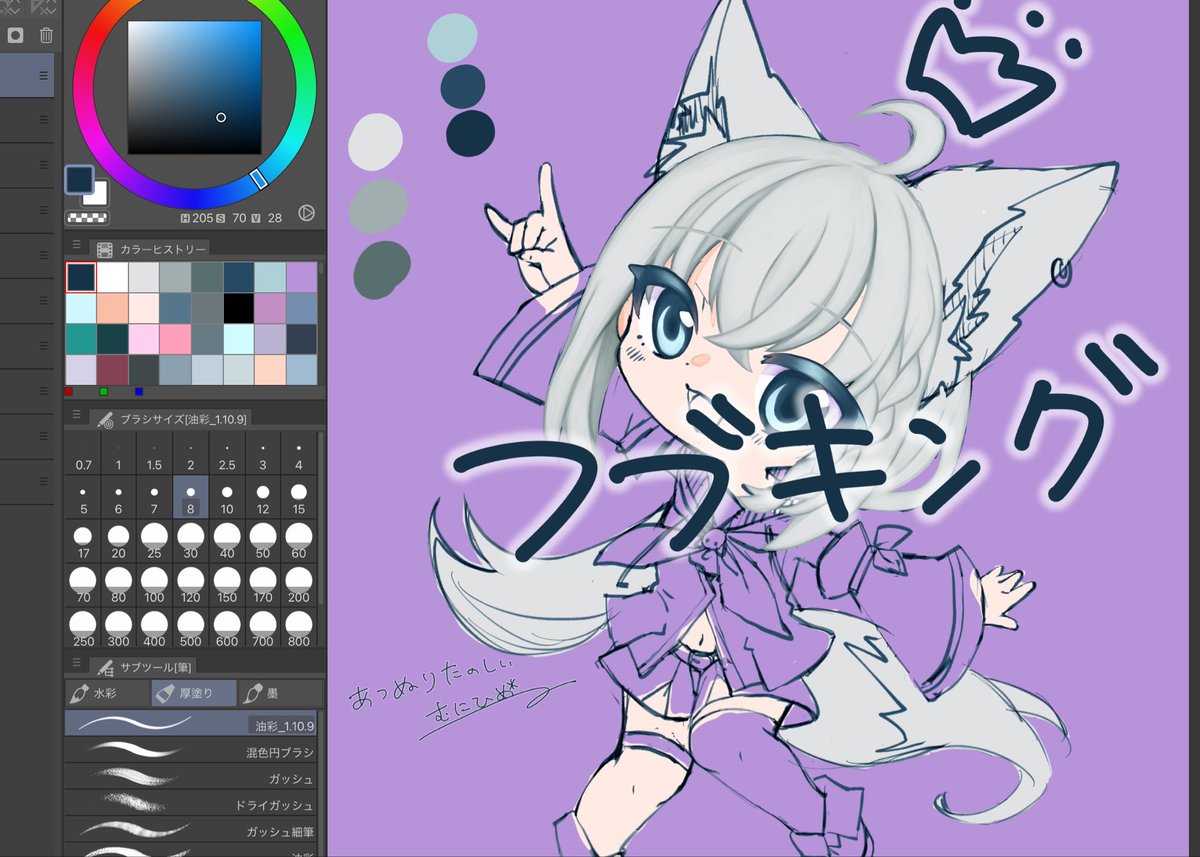Pick the purple swatch in color history top row
Screen dimensions: 1200x857
coord(301,277)
